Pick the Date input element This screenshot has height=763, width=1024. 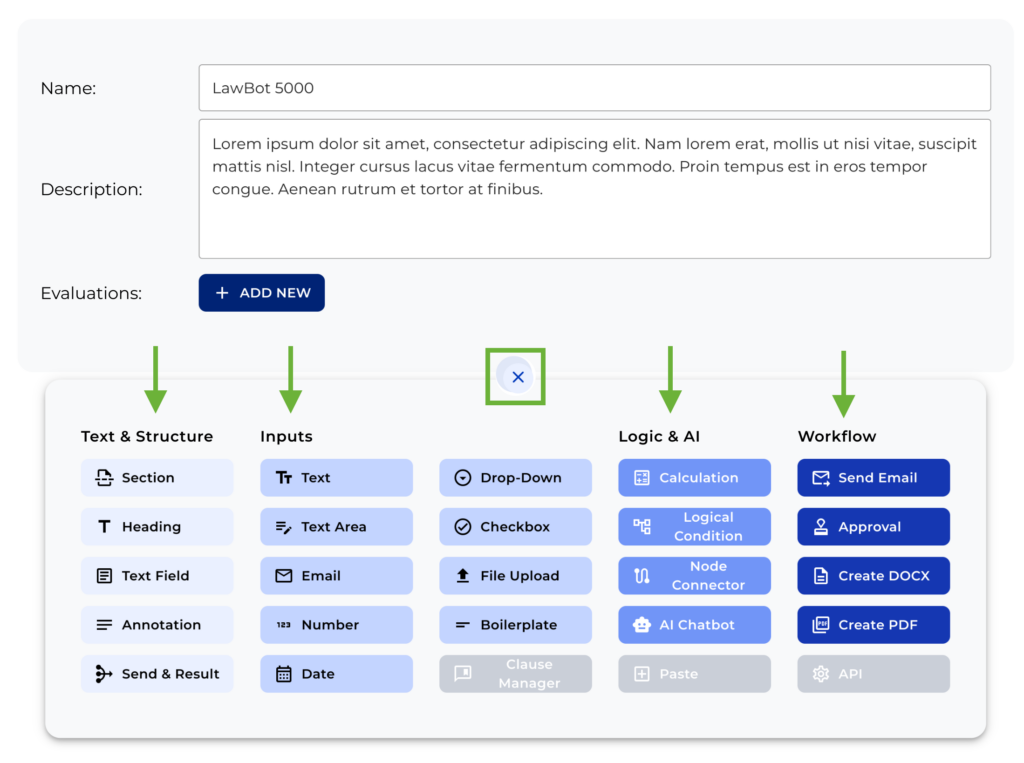pos(336,673)
